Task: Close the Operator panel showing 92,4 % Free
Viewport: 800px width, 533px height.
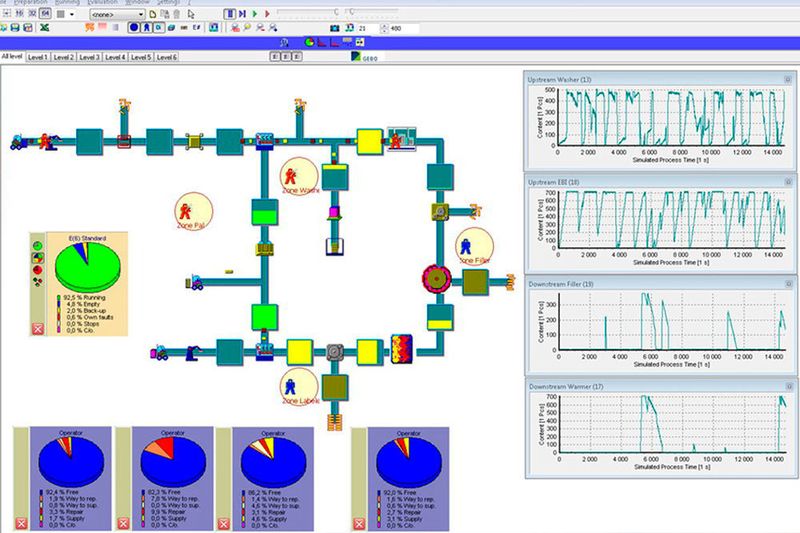Action: (x=21, y=523)
